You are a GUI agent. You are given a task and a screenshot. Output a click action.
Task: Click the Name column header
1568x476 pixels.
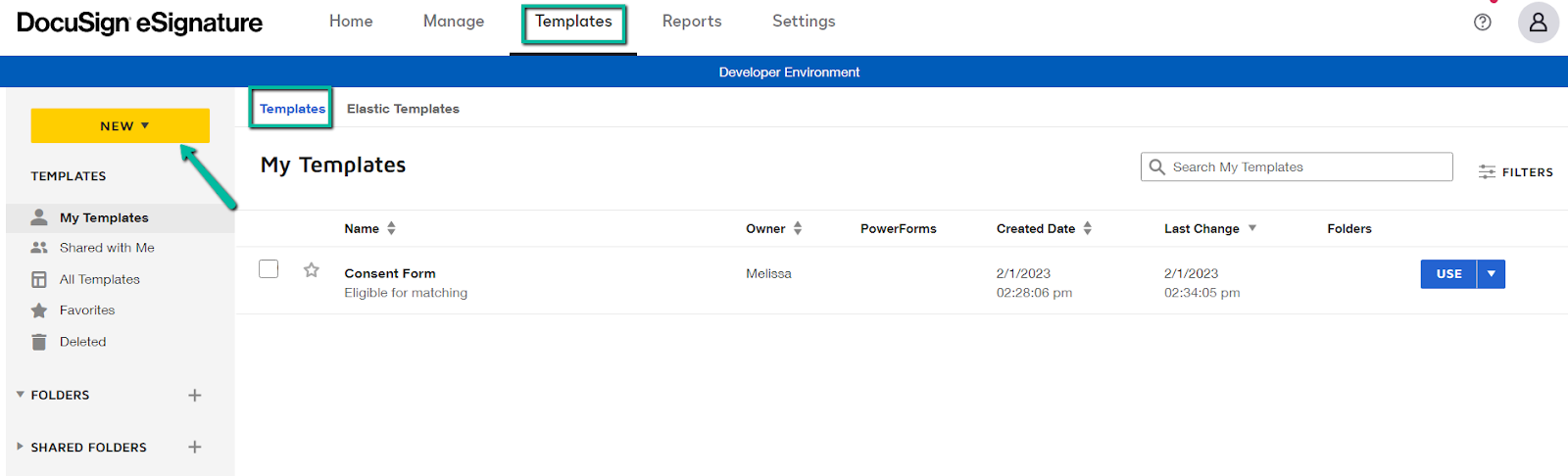(x=362, y=228)
